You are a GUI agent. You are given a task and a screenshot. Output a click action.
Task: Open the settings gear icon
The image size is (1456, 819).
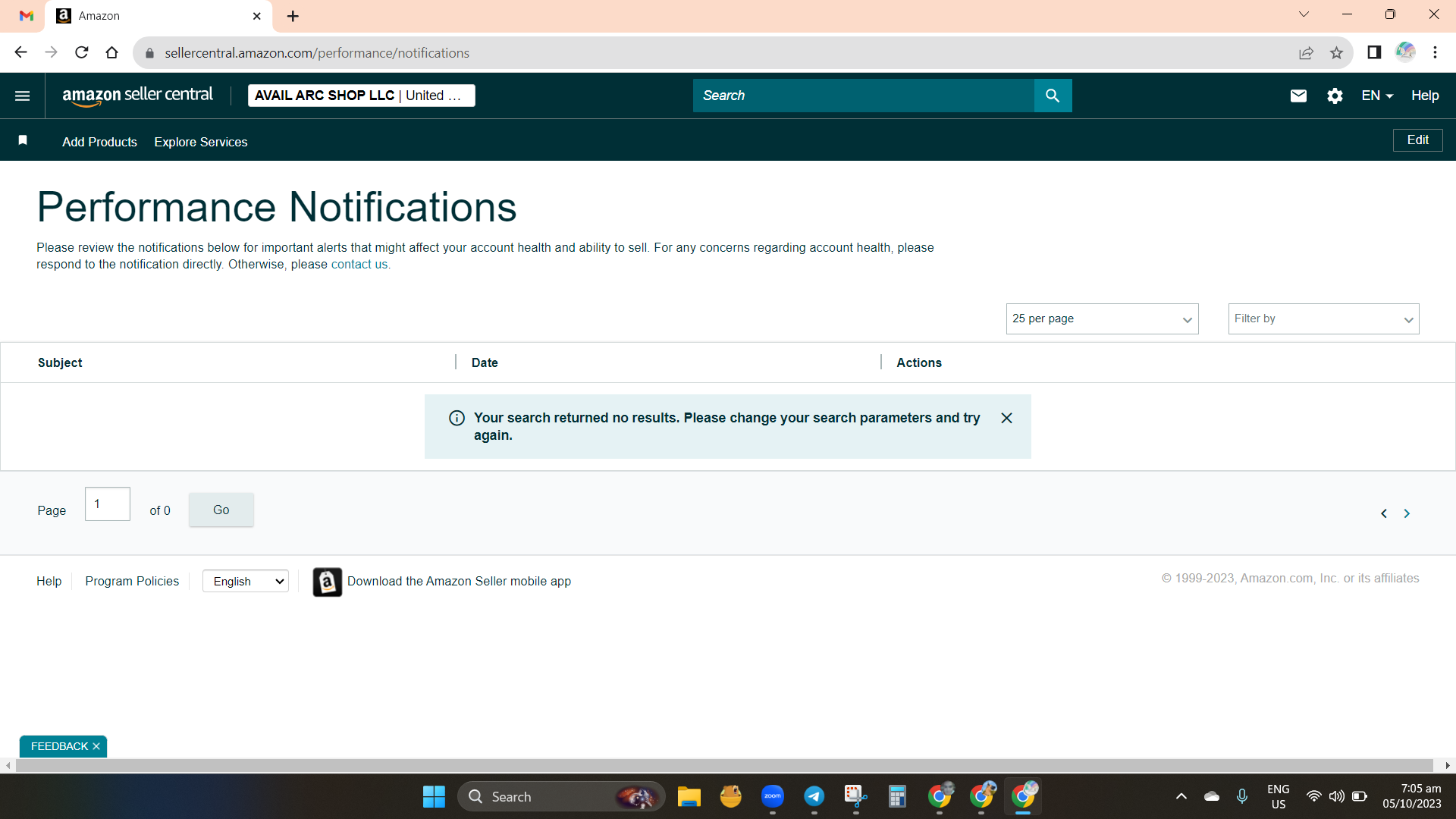click(x=1335, y=96)
